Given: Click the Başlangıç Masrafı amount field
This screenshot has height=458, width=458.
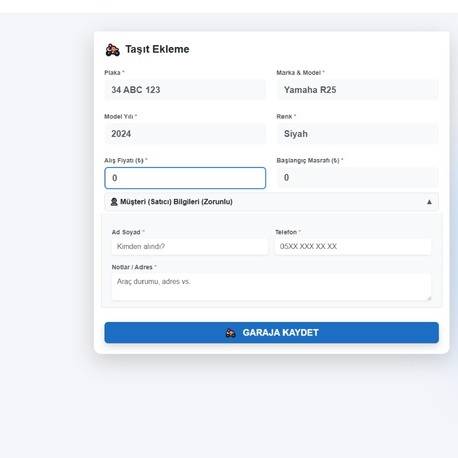Looking at the screenshot, I should 358,178.
